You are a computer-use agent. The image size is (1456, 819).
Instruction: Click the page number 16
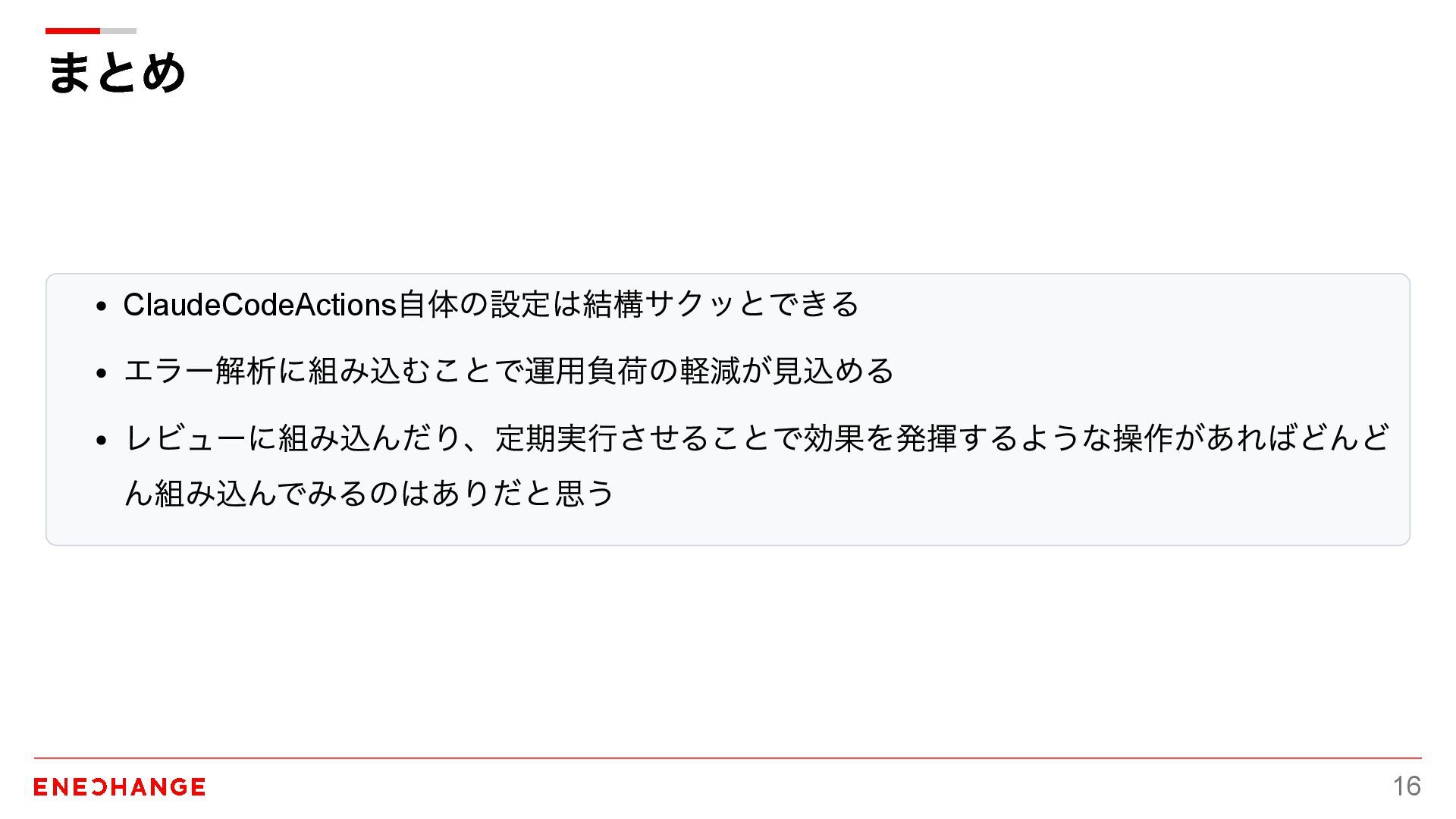1407,786
